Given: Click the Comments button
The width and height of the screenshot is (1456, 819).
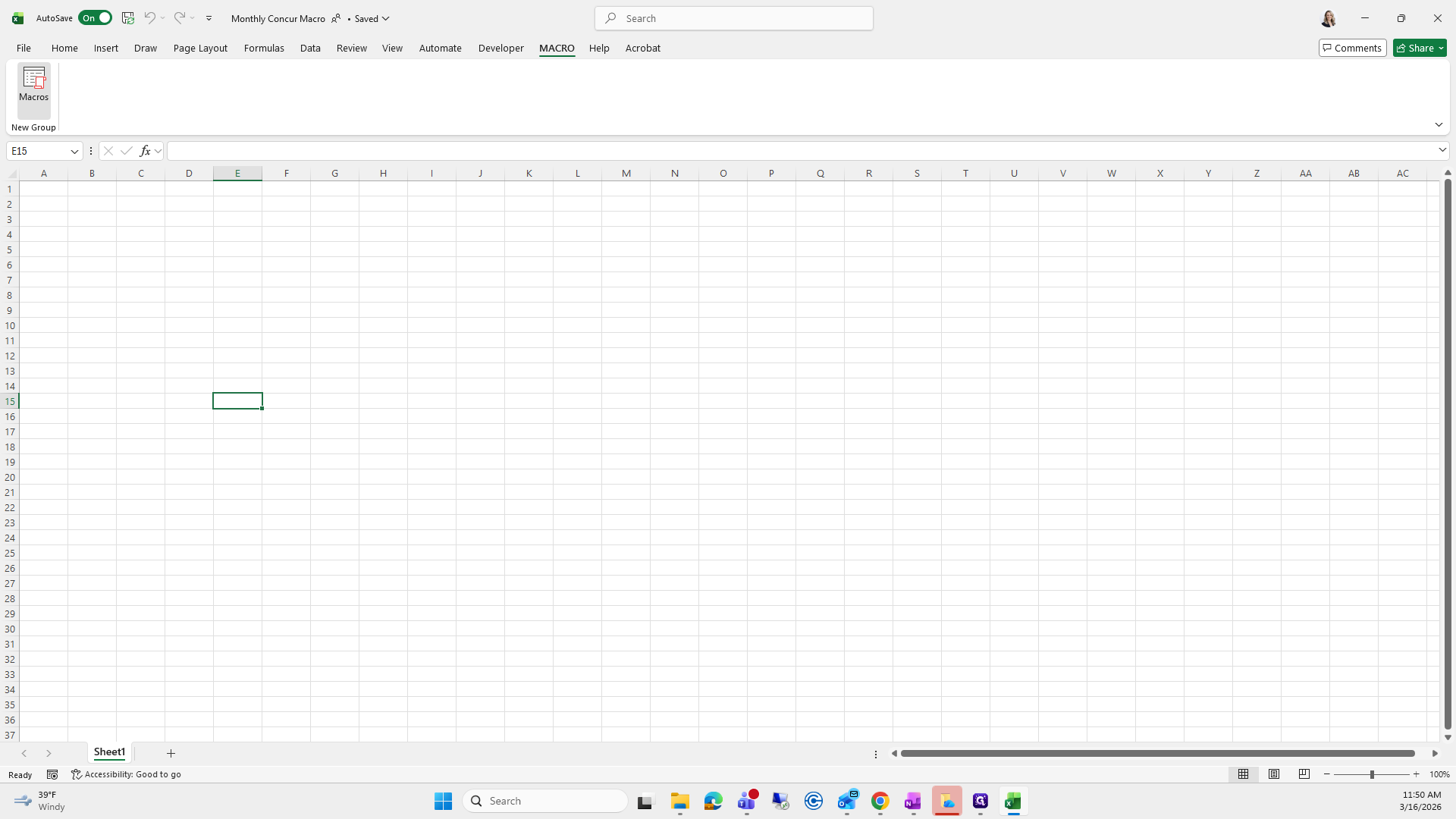Looking at the screenshot, I should coord(1351,48).
